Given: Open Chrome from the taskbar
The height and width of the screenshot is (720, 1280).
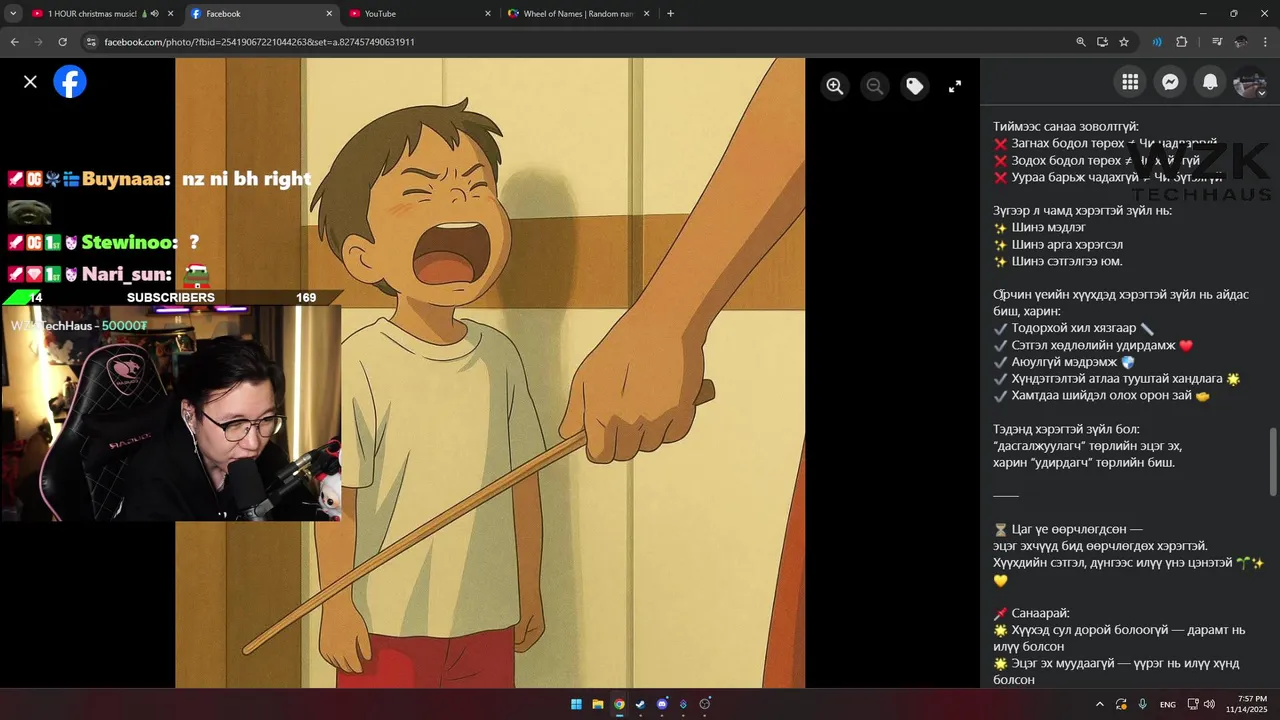Looking at the screenshot, I should click(x=619, y=704).
